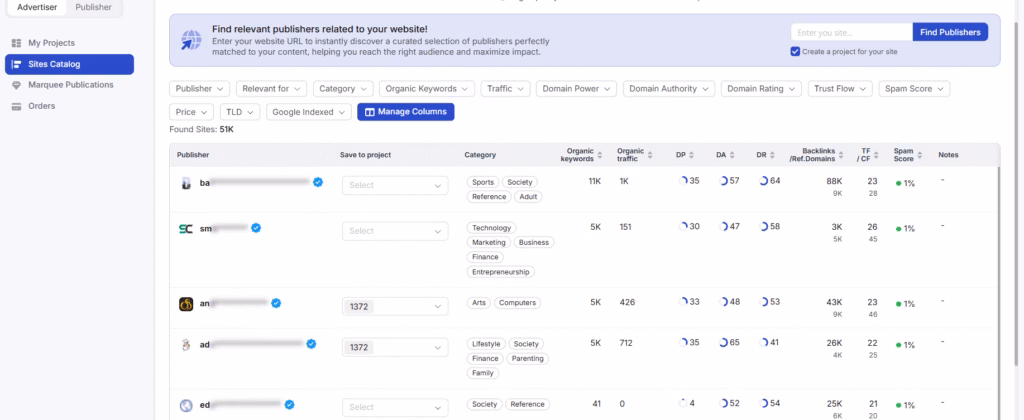Click the Orders sidebar icon
Screen dimensions: 1024x420
tap(16, 106)
